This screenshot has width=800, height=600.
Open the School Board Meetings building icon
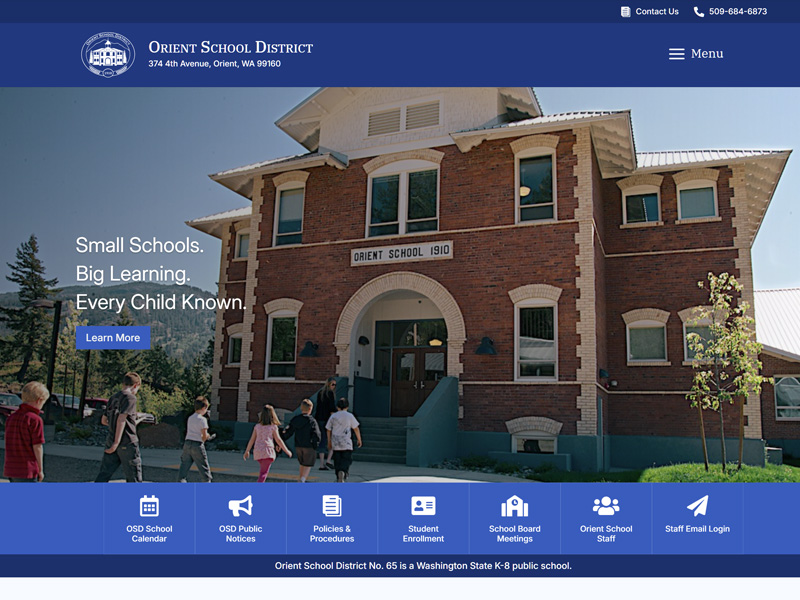point(515,506)
